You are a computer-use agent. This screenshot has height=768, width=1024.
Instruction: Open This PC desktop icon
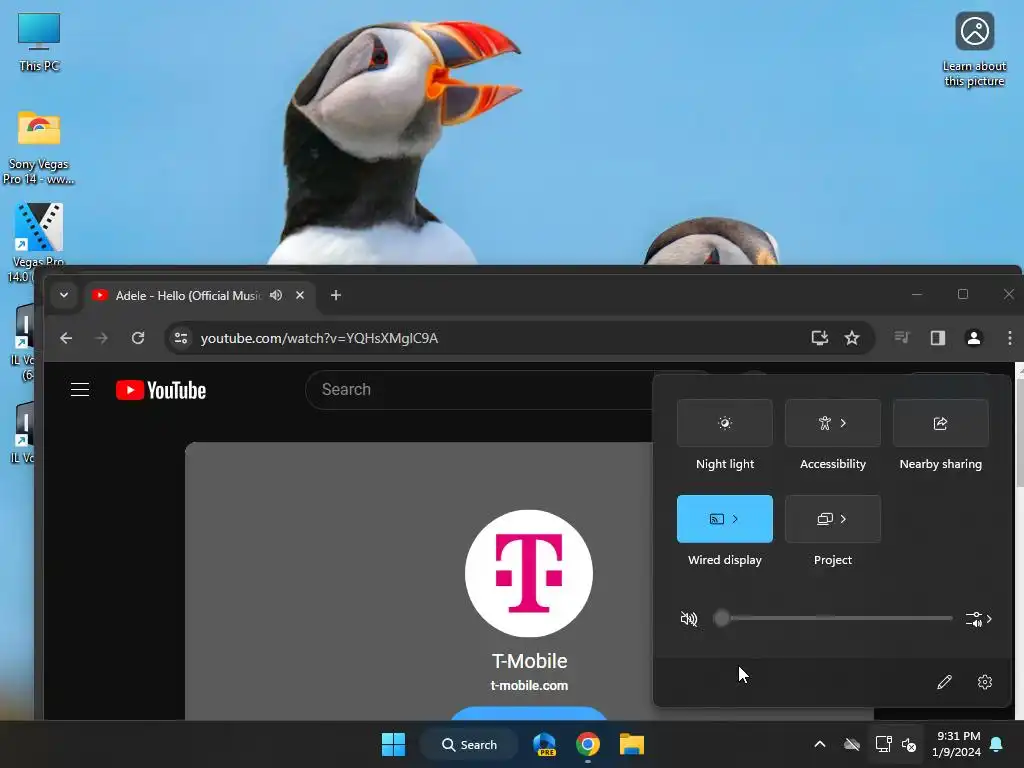39,42
